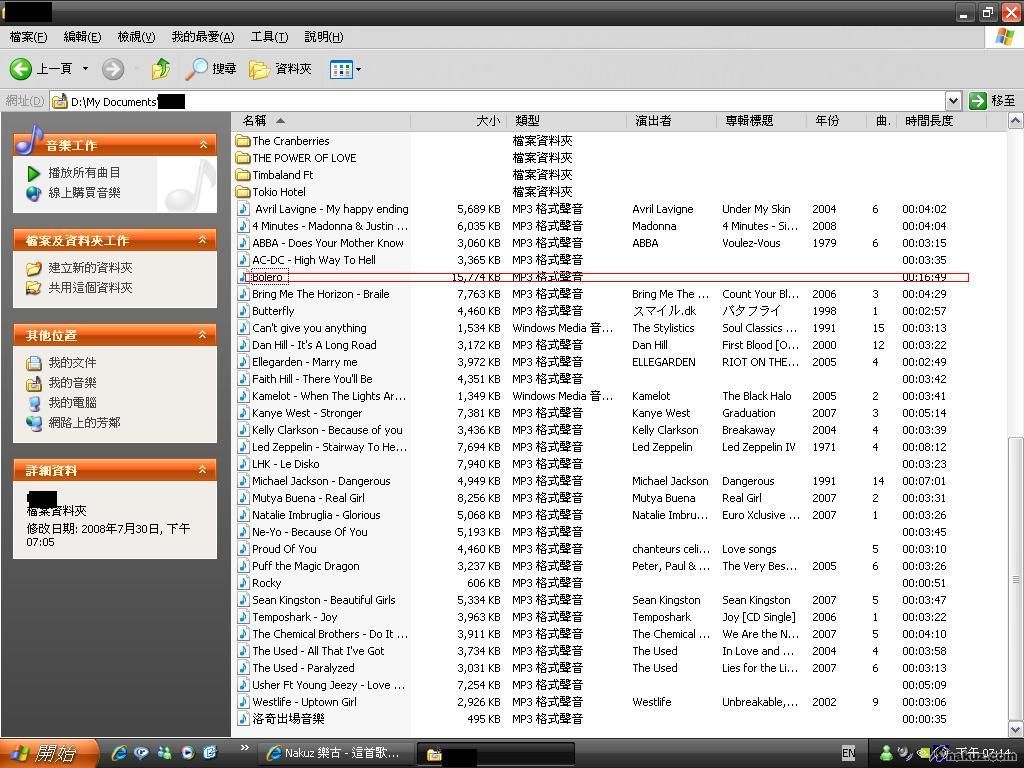Collapse the Details (詳細資料) panel
This screenshot has height=768, width=1024.
[x=203, y=470]
